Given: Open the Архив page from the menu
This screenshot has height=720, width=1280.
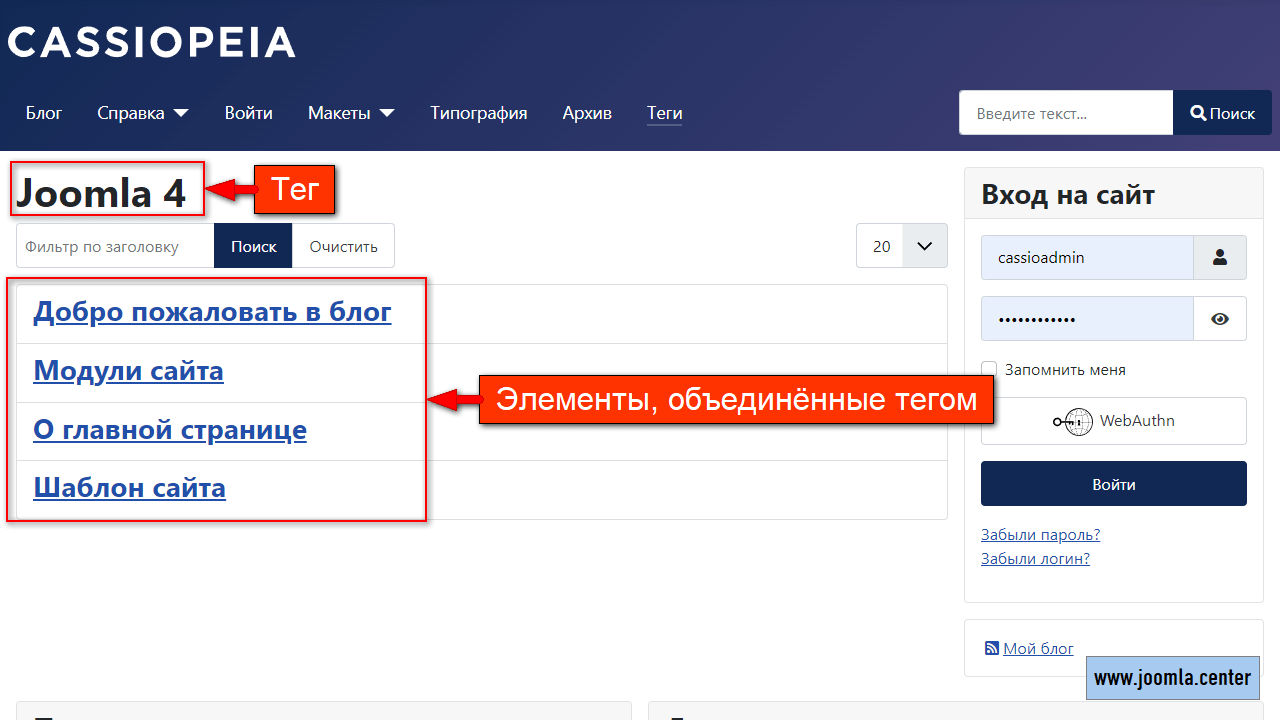Looking at the screenshot, I should (587, 113).
